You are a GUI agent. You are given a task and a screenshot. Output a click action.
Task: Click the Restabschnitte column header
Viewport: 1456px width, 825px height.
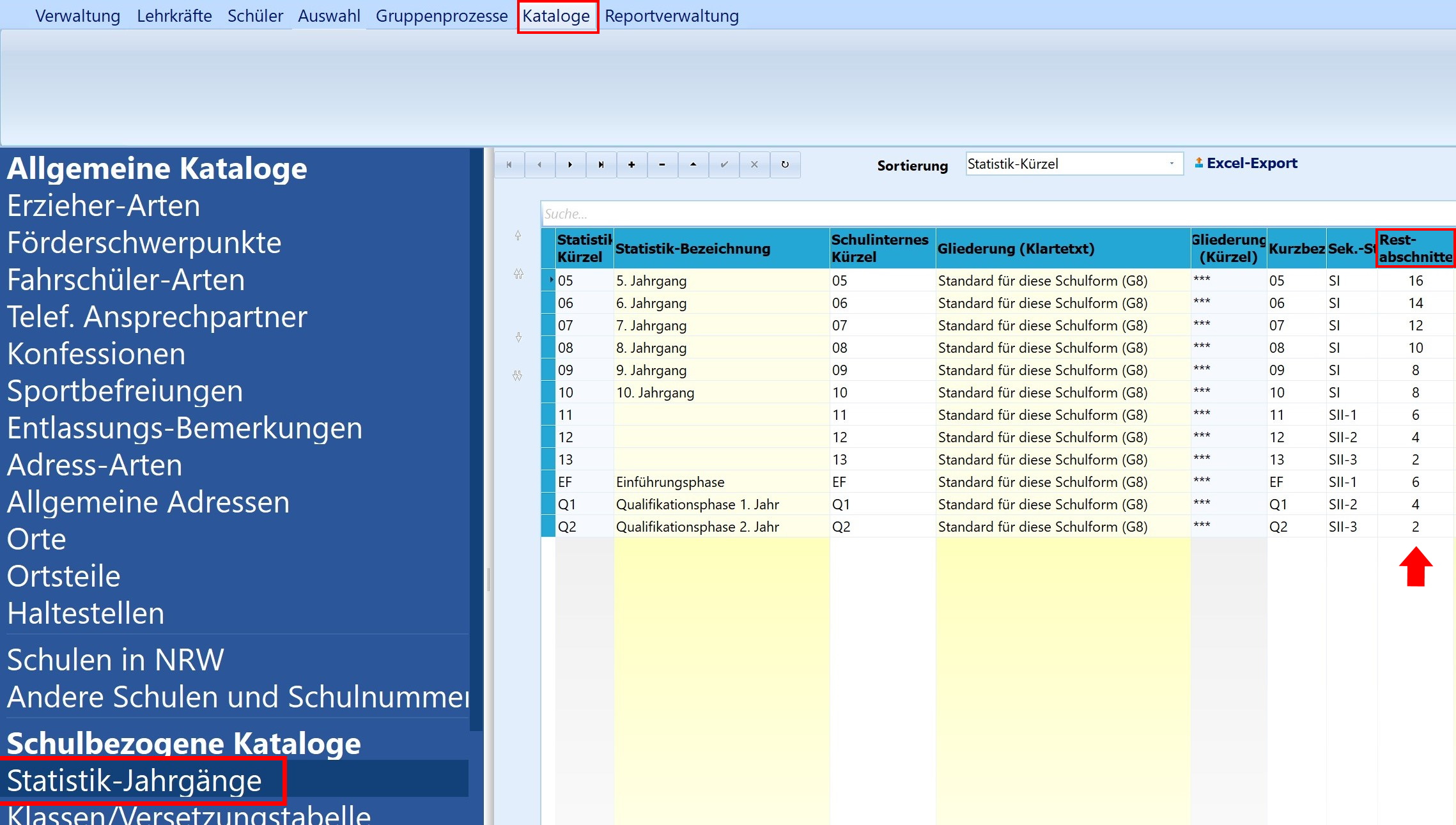tap(1415, 249)
